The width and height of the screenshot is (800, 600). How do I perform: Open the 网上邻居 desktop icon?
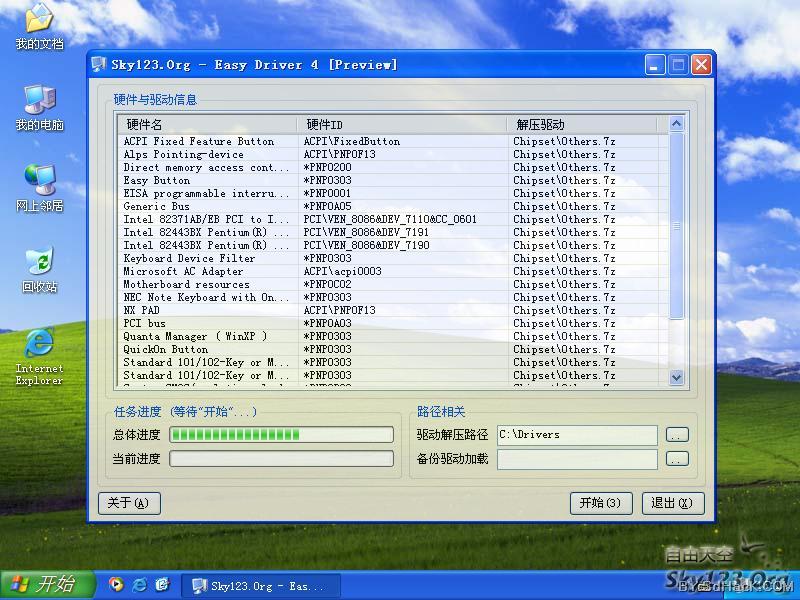point(39,189)
